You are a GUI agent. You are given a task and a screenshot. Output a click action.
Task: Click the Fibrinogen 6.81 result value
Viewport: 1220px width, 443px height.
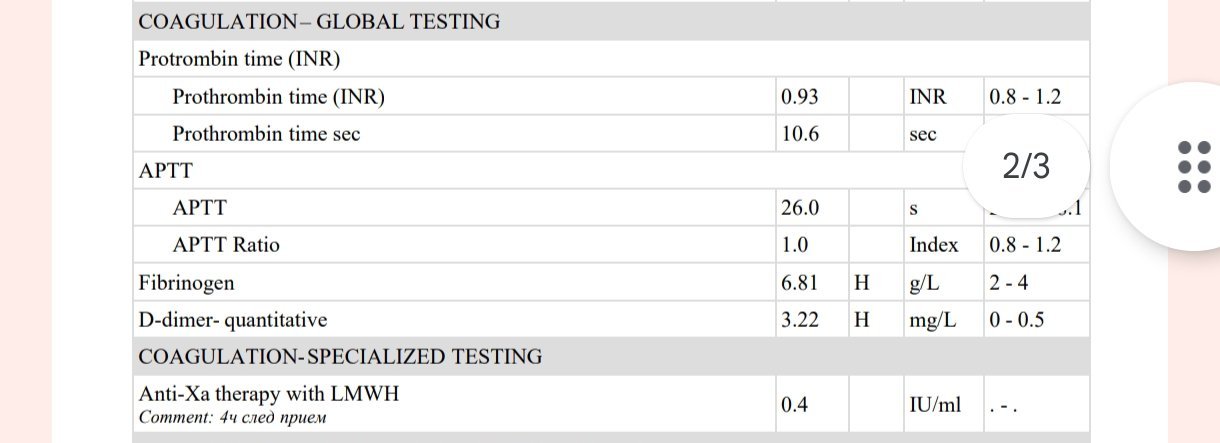click(x=800, y=283)
